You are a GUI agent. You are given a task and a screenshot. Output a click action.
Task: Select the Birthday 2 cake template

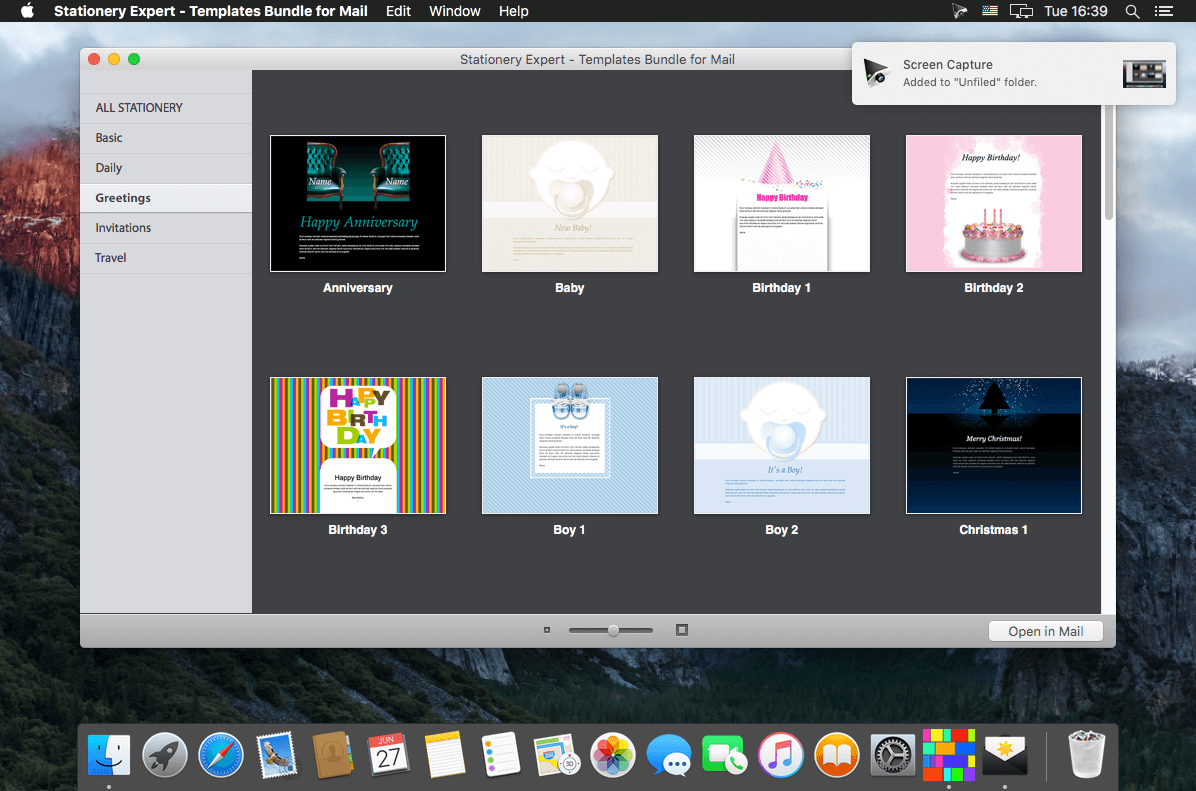994,204
